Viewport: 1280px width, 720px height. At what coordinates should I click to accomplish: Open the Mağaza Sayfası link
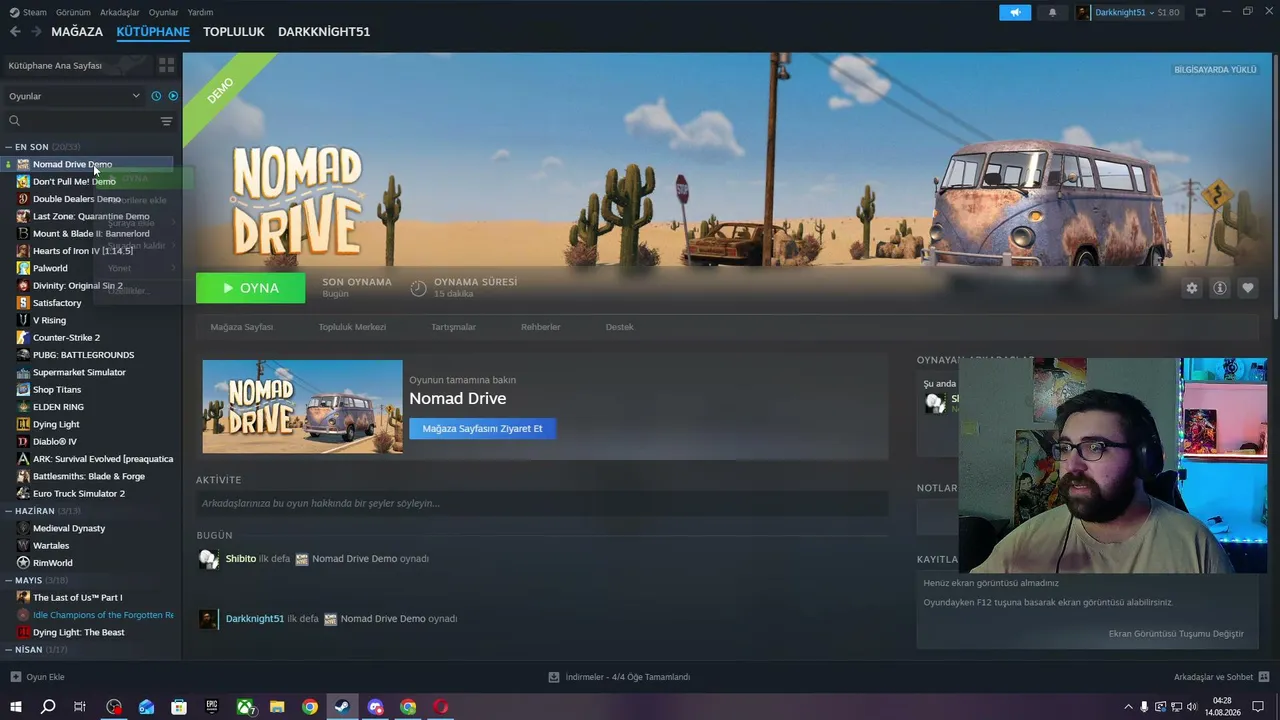coord(241,327)
